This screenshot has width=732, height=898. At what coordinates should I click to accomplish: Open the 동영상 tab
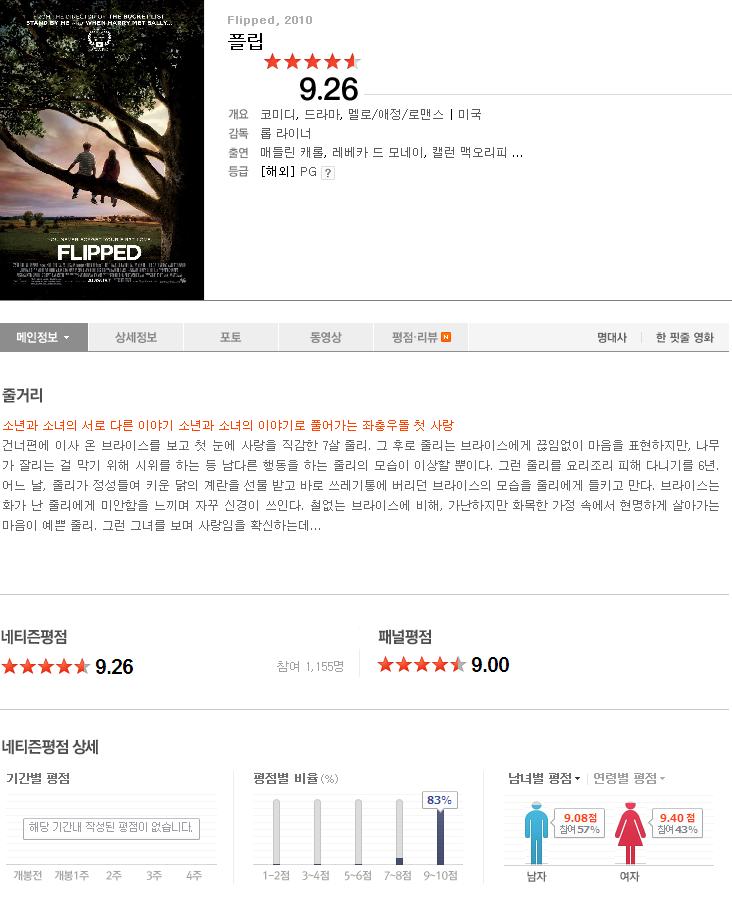(x=326, y=337)
